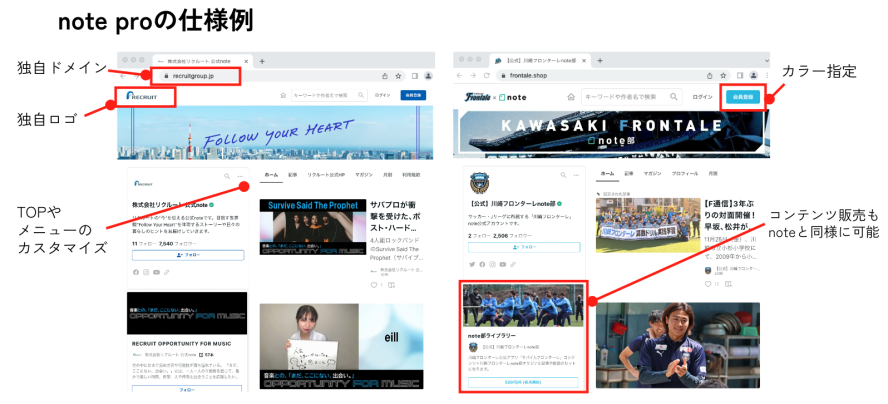The width and height of the screenshot is (888, 404).
Task: Select 記事 tab on Recruit page
Action: coord(292,175)
